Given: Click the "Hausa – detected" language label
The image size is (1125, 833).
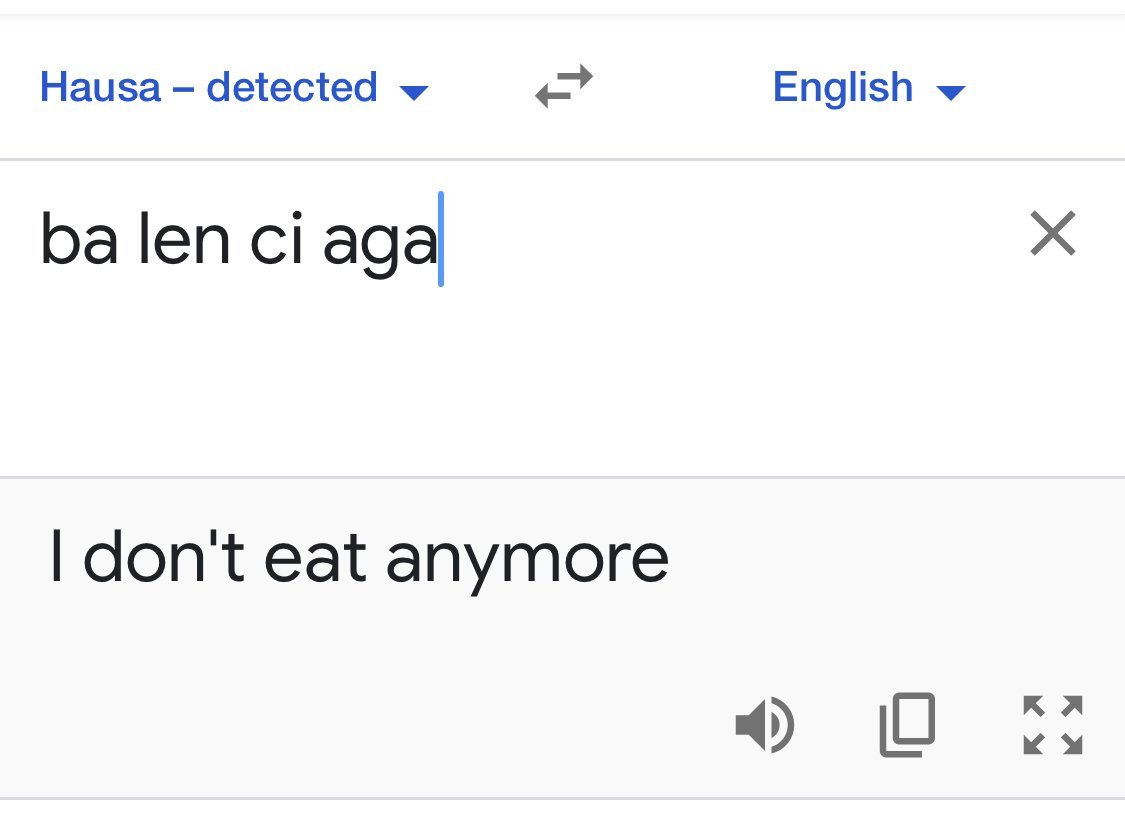Looking at the screenshot, I should click(208, 87).
